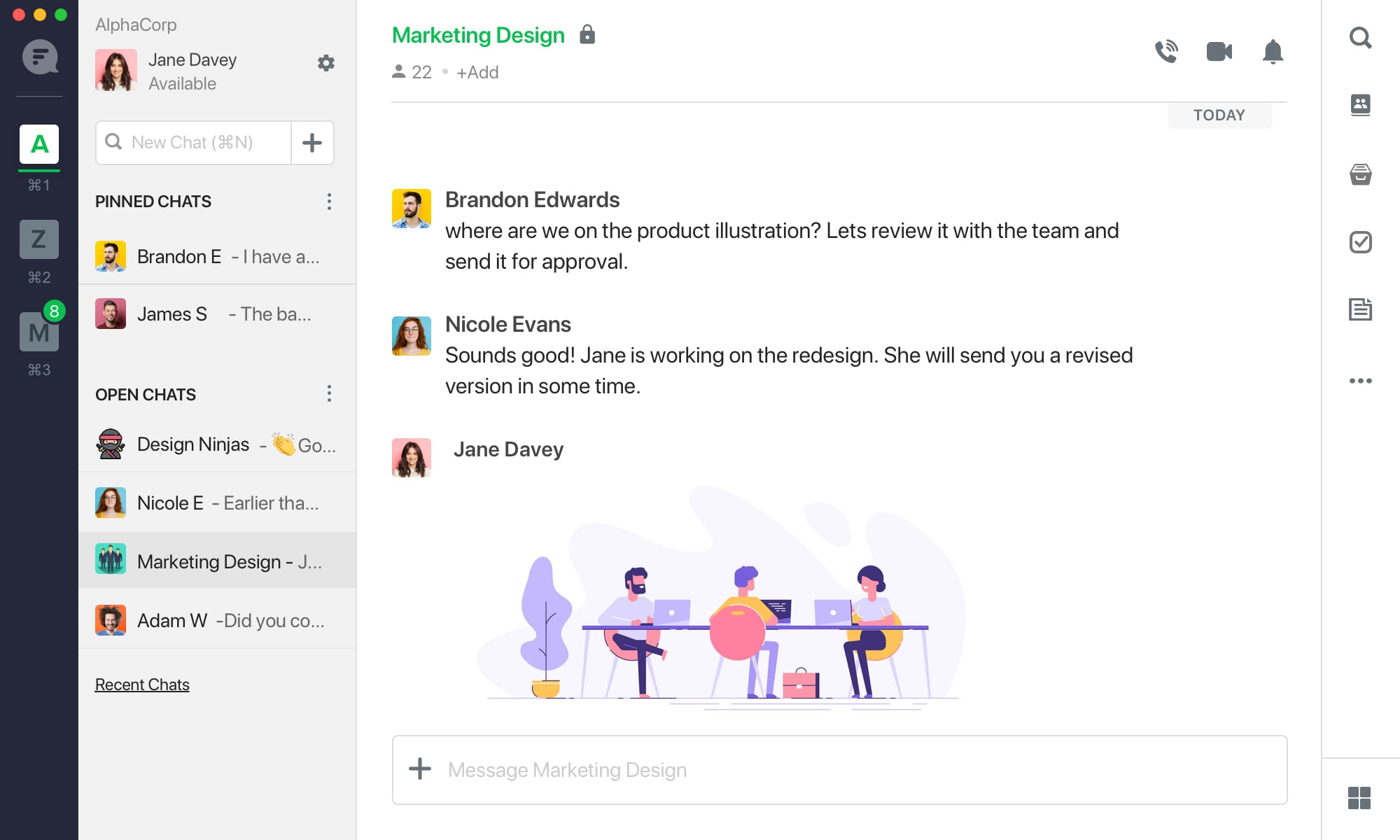Viewport: 1400px width, 840px height.
Task: Open the apps grid icon at bottom right
Action: [x=1360, y=796]
